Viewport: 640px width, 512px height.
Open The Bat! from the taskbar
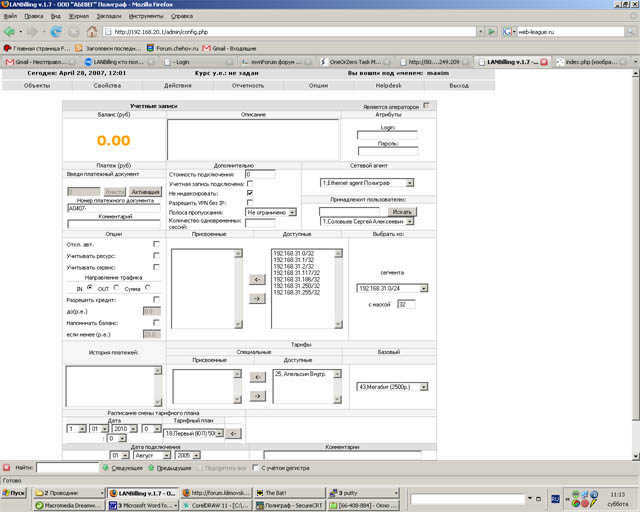tap(288, 493)
